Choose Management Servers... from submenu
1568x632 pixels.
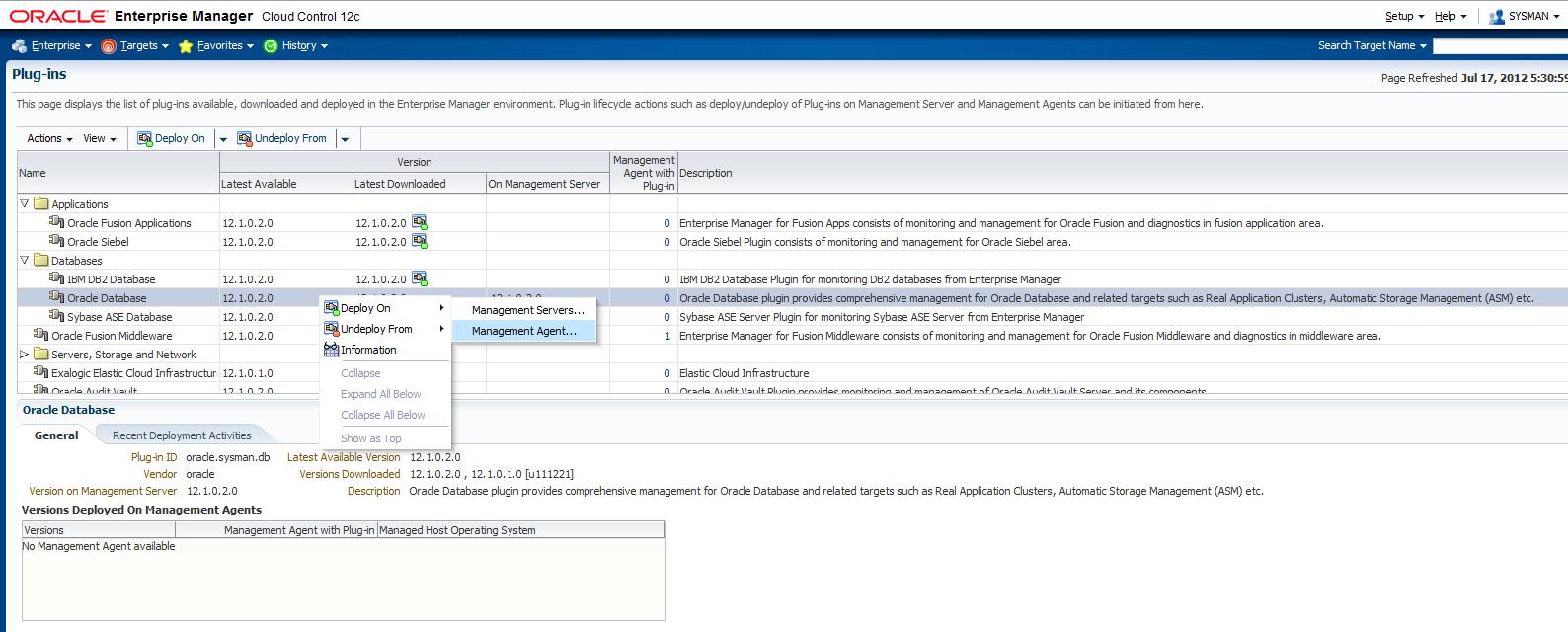[x=527, y=310]
